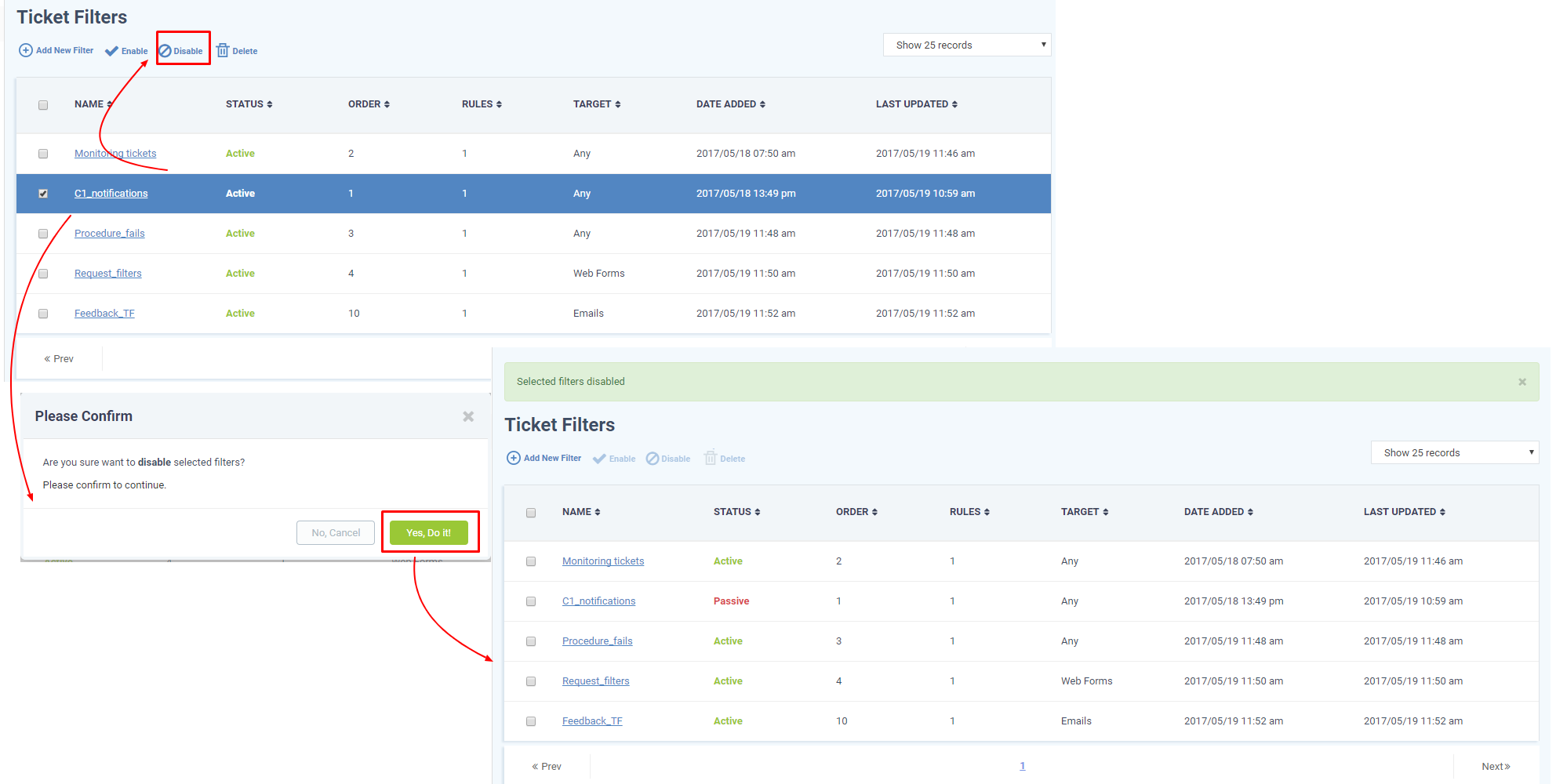Toggle select-all checkbox in lower table header
The image size is (1556, 784).
point(531,513)
